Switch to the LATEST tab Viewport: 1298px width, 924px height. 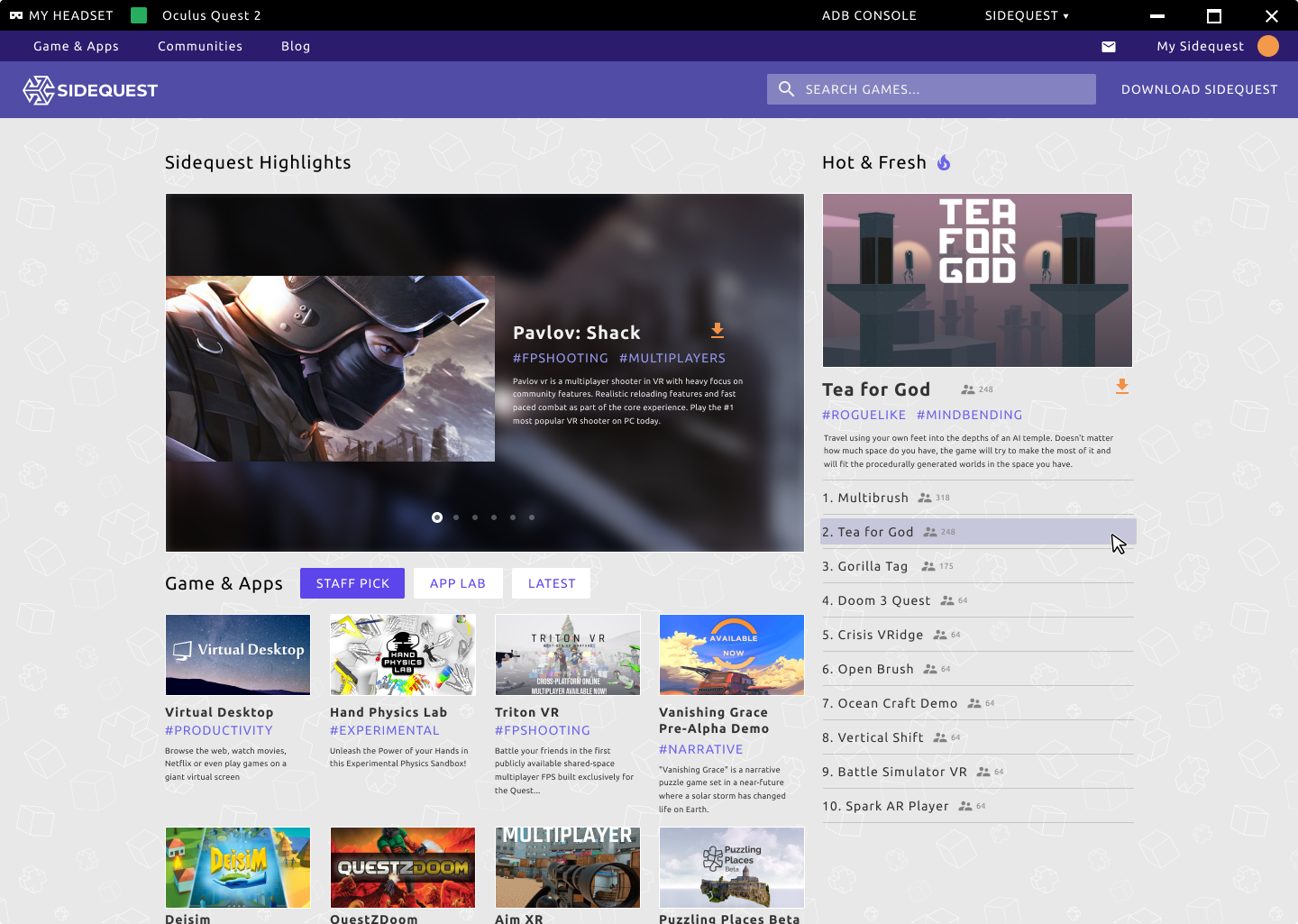pyautogui.click(x=551, y=583)
